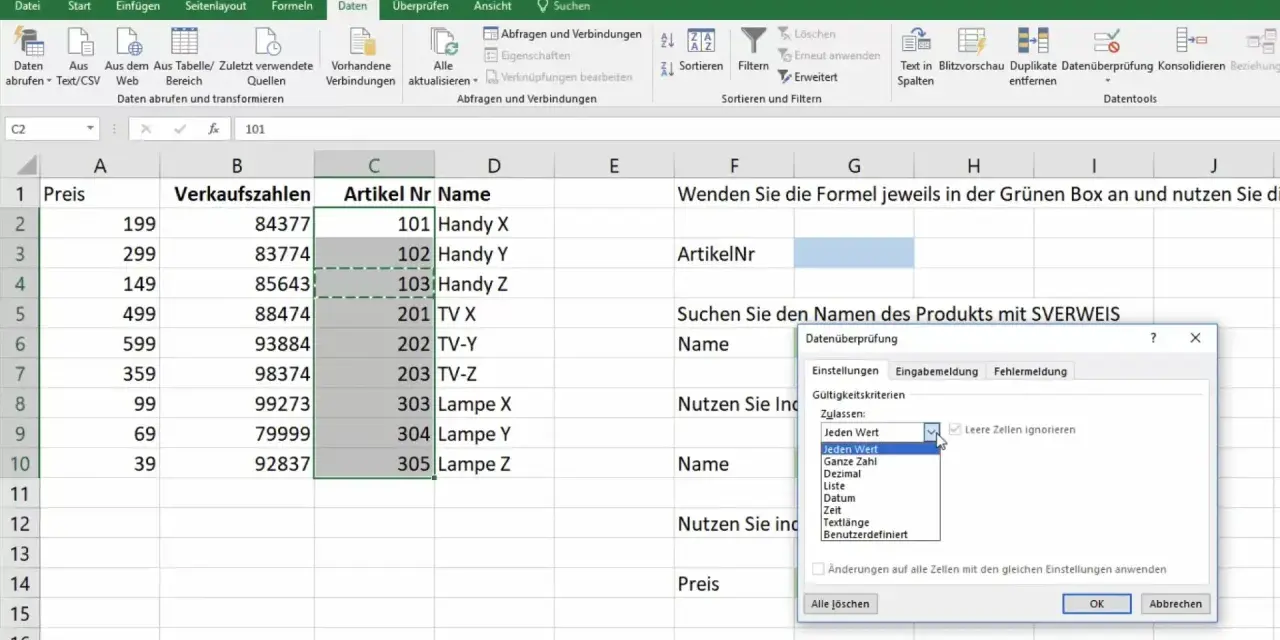Expand the Name Box dropdown

click(x=90, y=129)
